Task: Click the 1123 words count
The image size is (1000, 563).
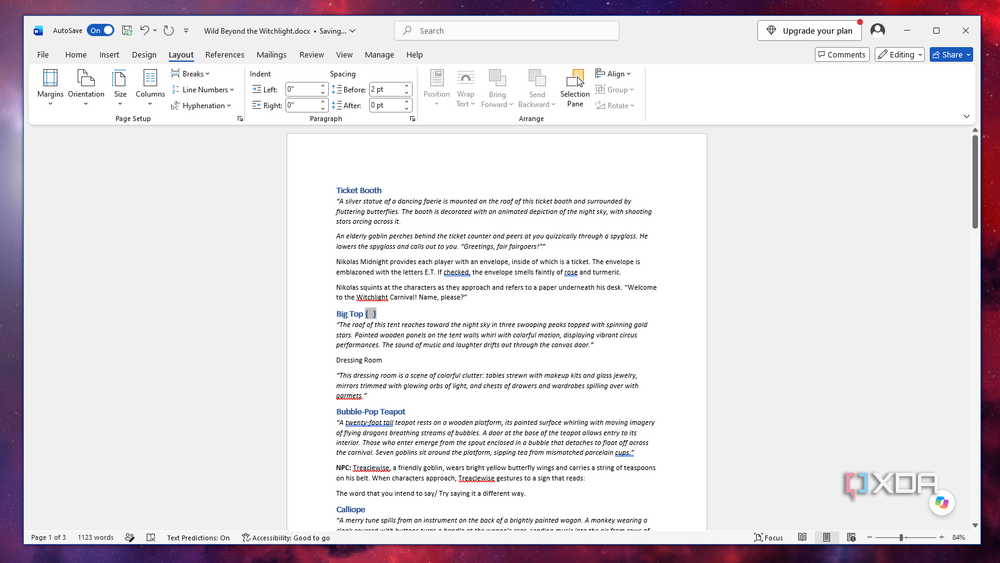Action: pos(96,537)
